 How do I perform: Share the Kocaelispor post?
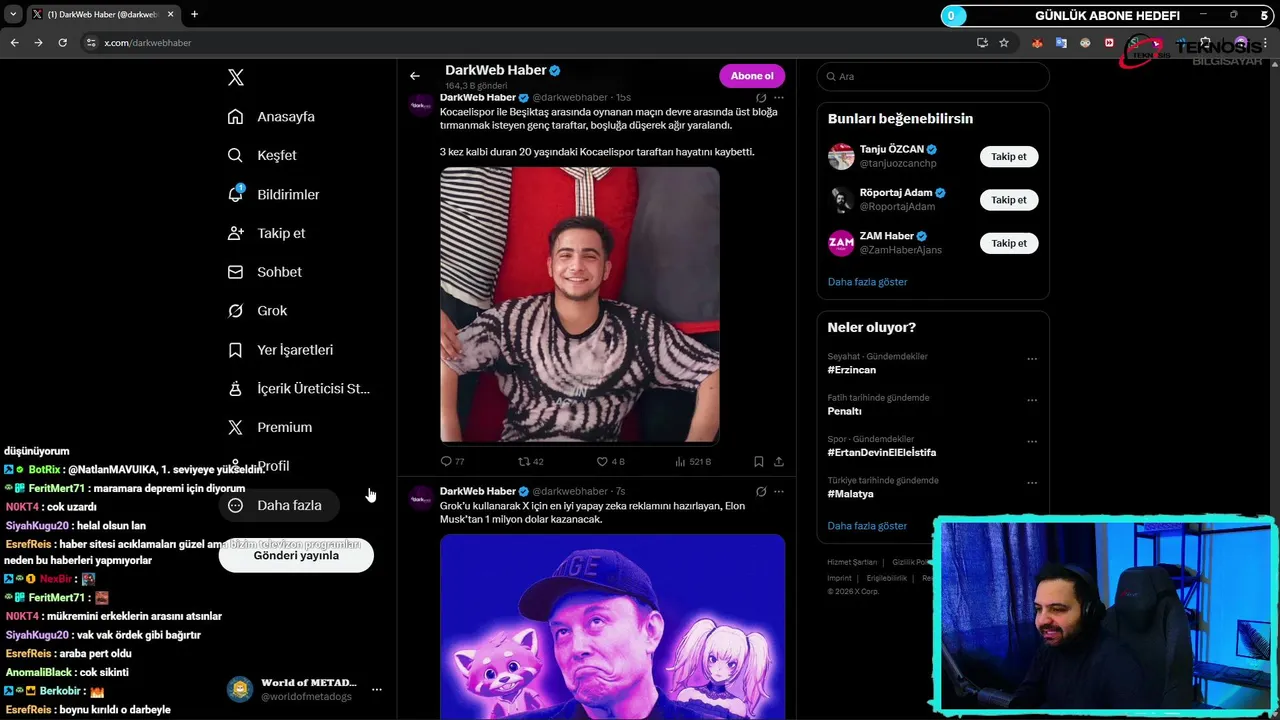778,461
